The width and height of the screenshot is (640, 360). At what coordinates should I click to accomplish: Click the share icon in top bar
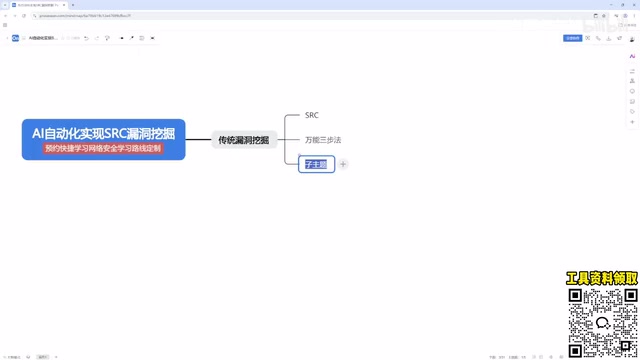619,38
